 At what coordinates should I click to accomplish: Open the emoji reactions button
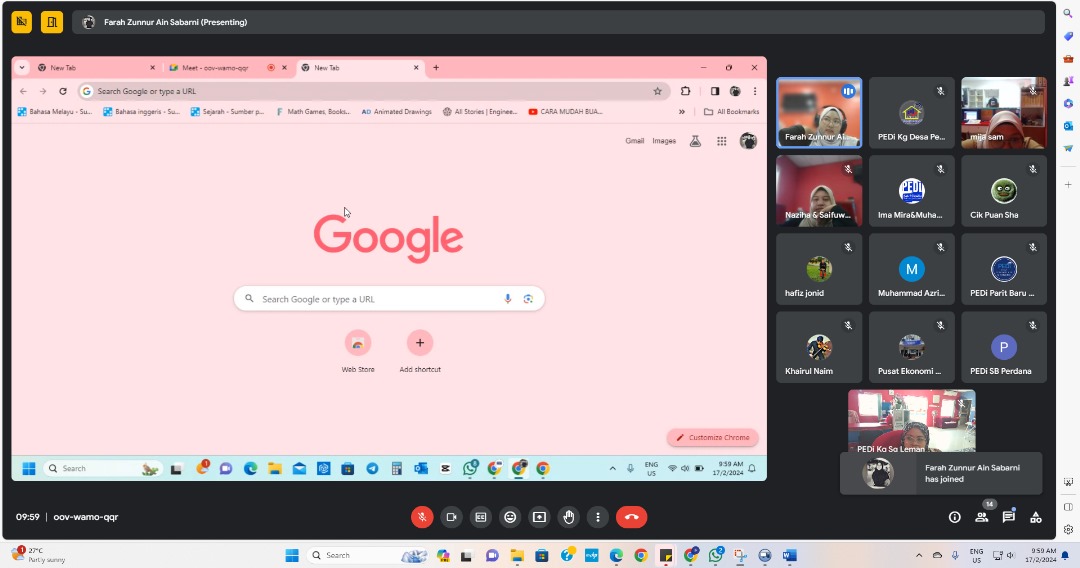[x=510, y=517]
